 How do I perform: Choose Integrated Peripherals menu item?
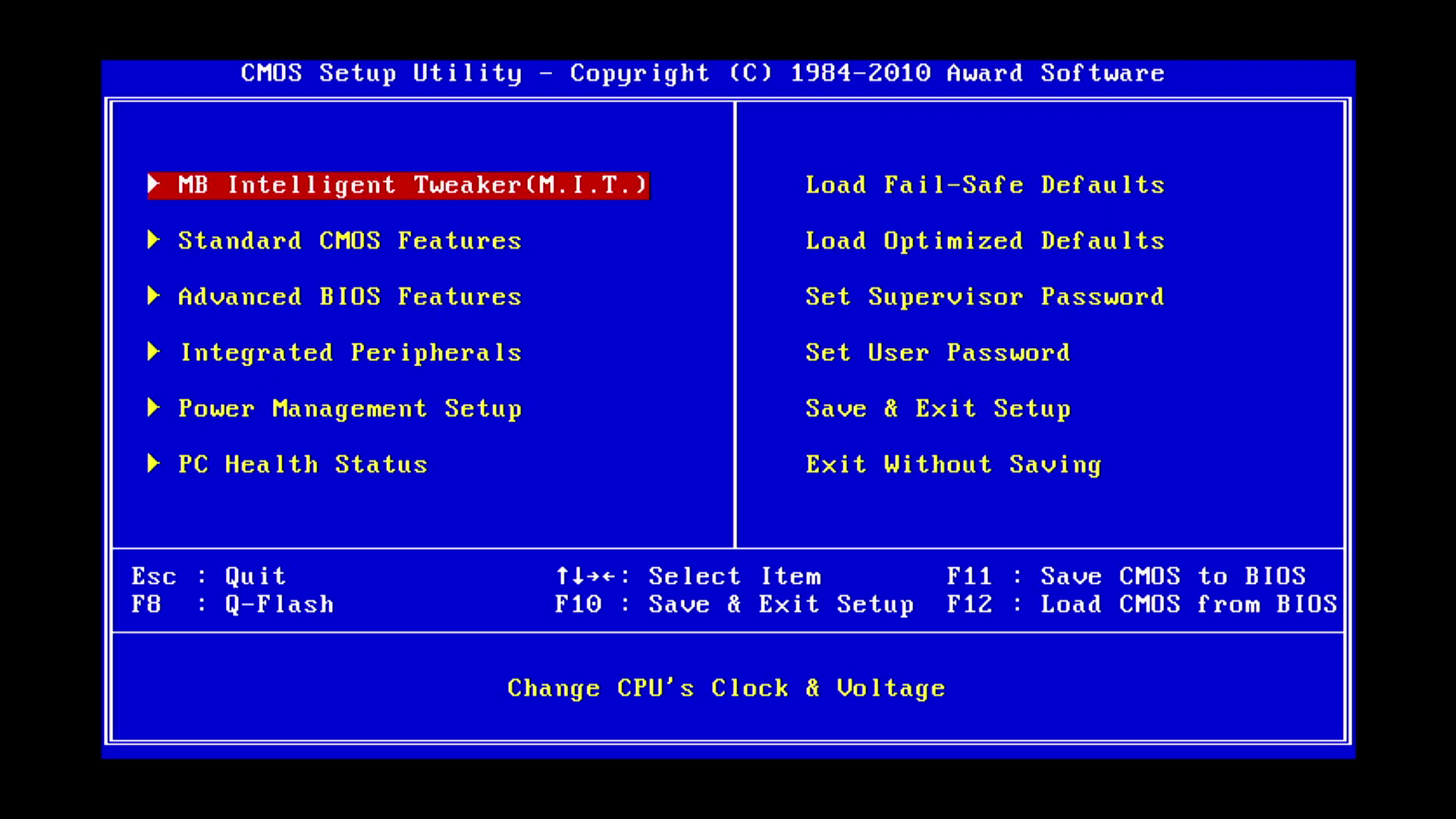pos(351,353)
